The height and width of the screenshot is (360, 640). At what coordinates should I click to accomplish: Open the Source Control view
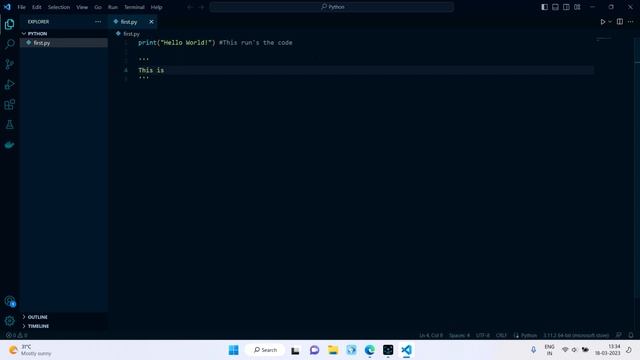tap(9, 64)
